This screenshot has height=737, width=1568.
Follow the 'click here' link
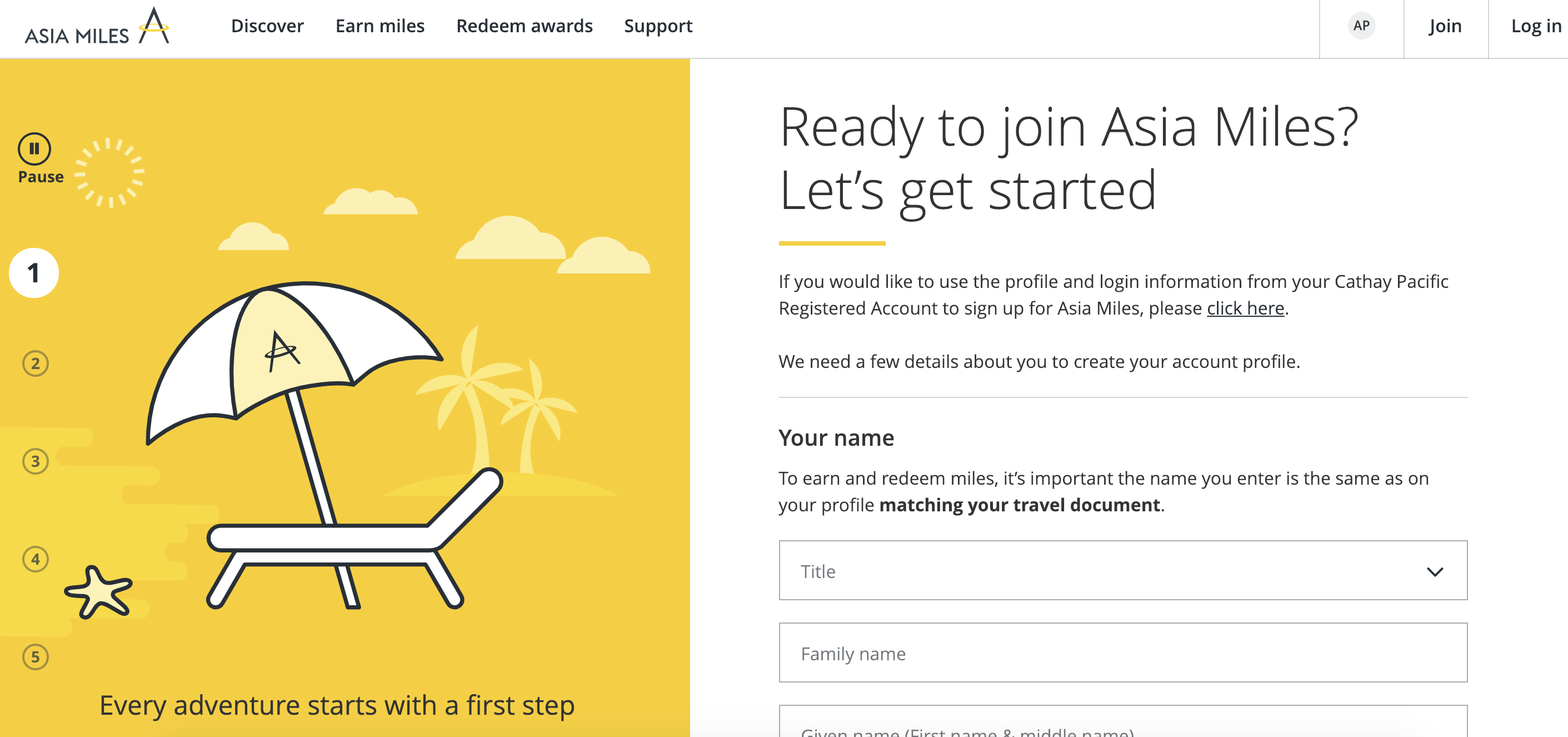(x=1245, y=308)
